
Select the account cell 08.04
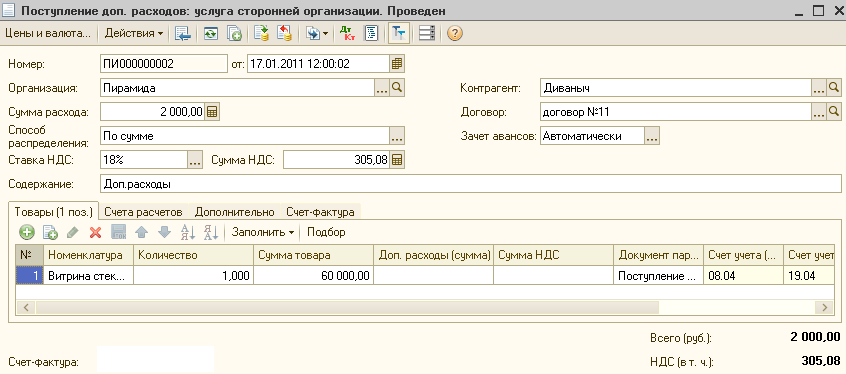click(743, 276)
